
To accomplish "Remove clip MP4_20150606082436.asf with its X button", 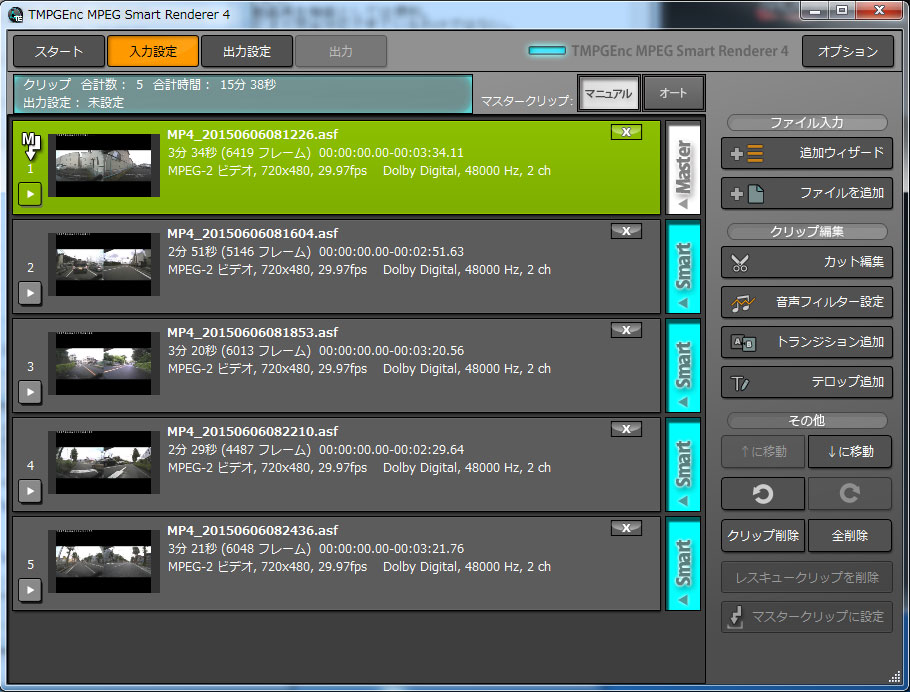I will click(626, 528).
